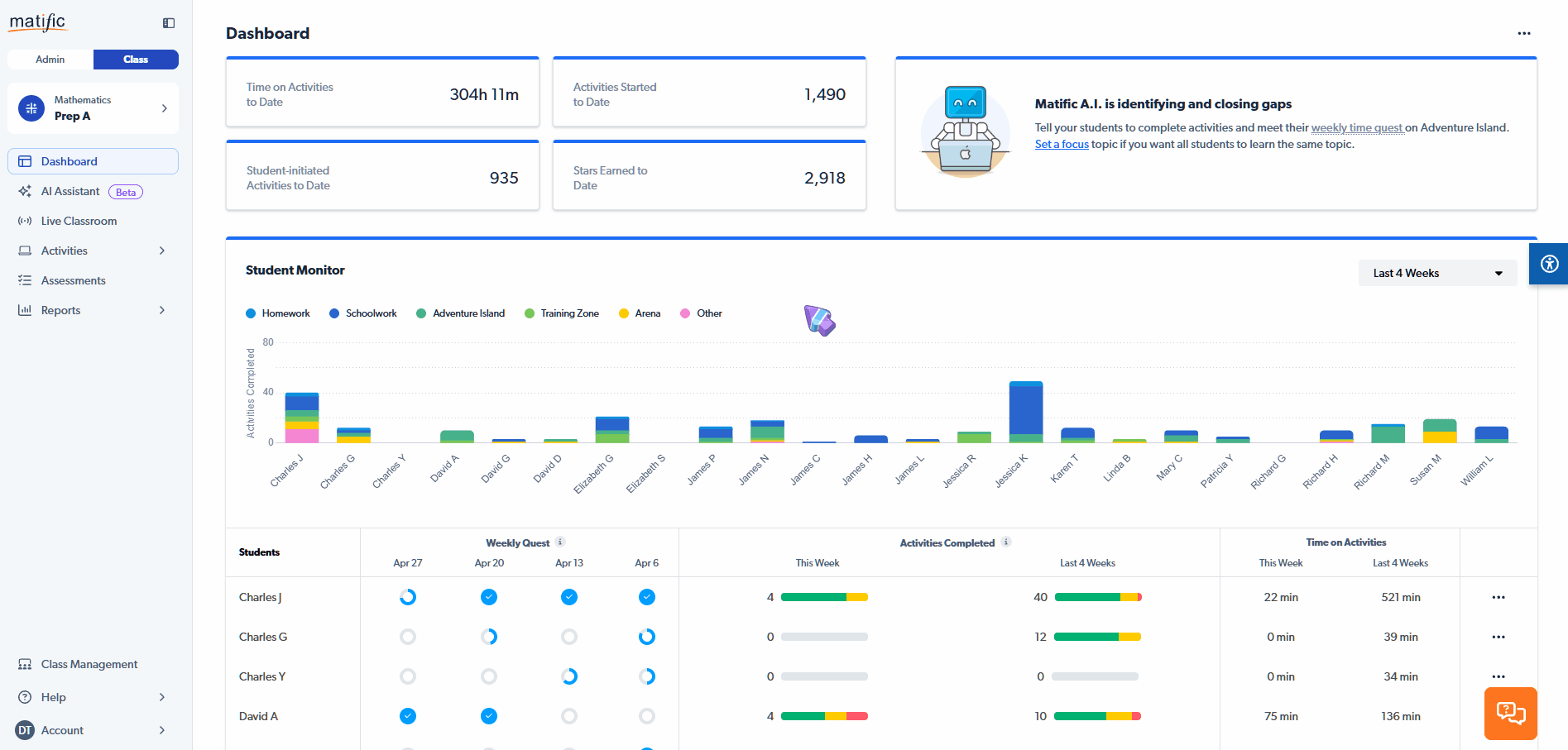Click the 'Set a focus' link
The image size is (1568, 750).
tap(1062, 144)
